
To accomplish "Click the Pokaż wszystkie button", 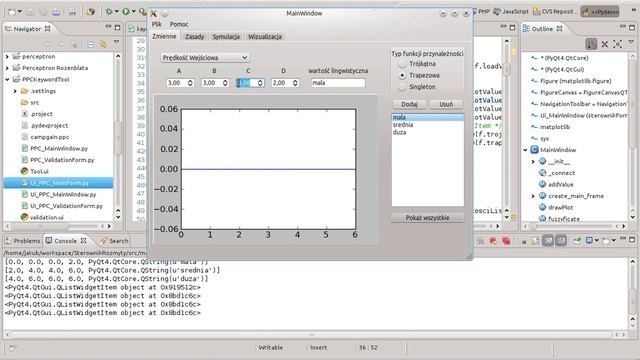I will pyautogui.click(x=427, y=218).
